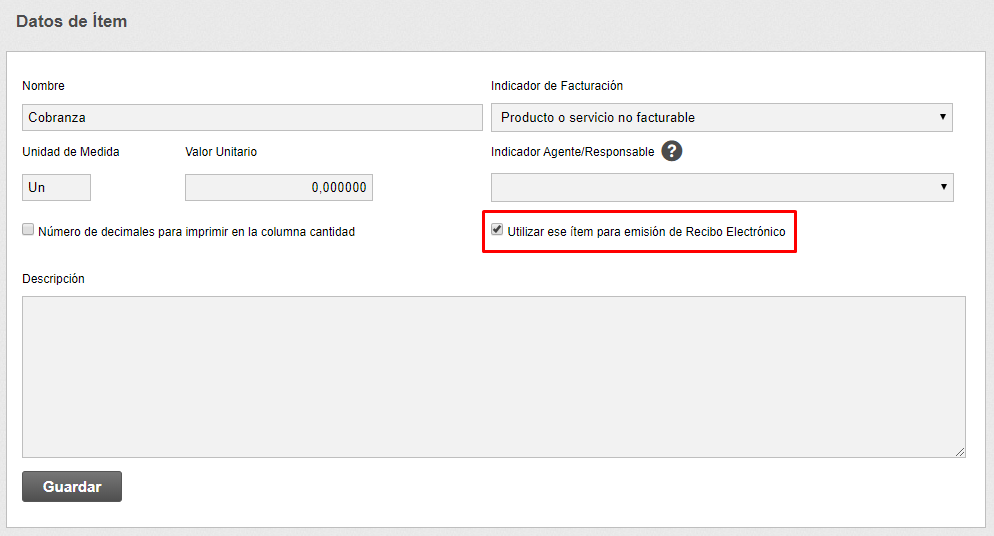The image size is (994, 536).
Task: Click the decimales en columna cantidad label text
Action: coord(196,232)
